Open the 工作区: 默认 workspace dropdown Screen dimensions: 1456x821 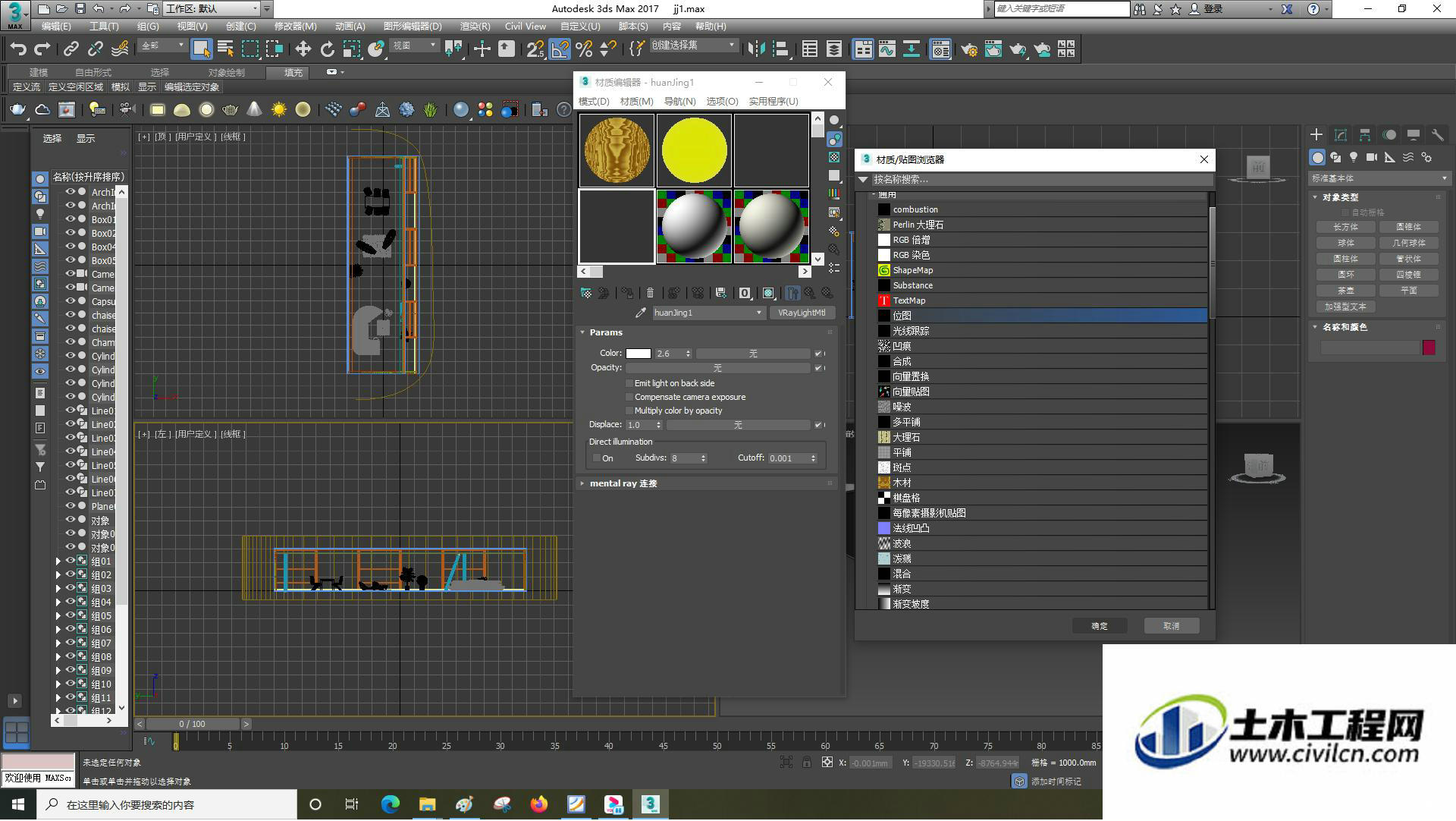point(212,9)
